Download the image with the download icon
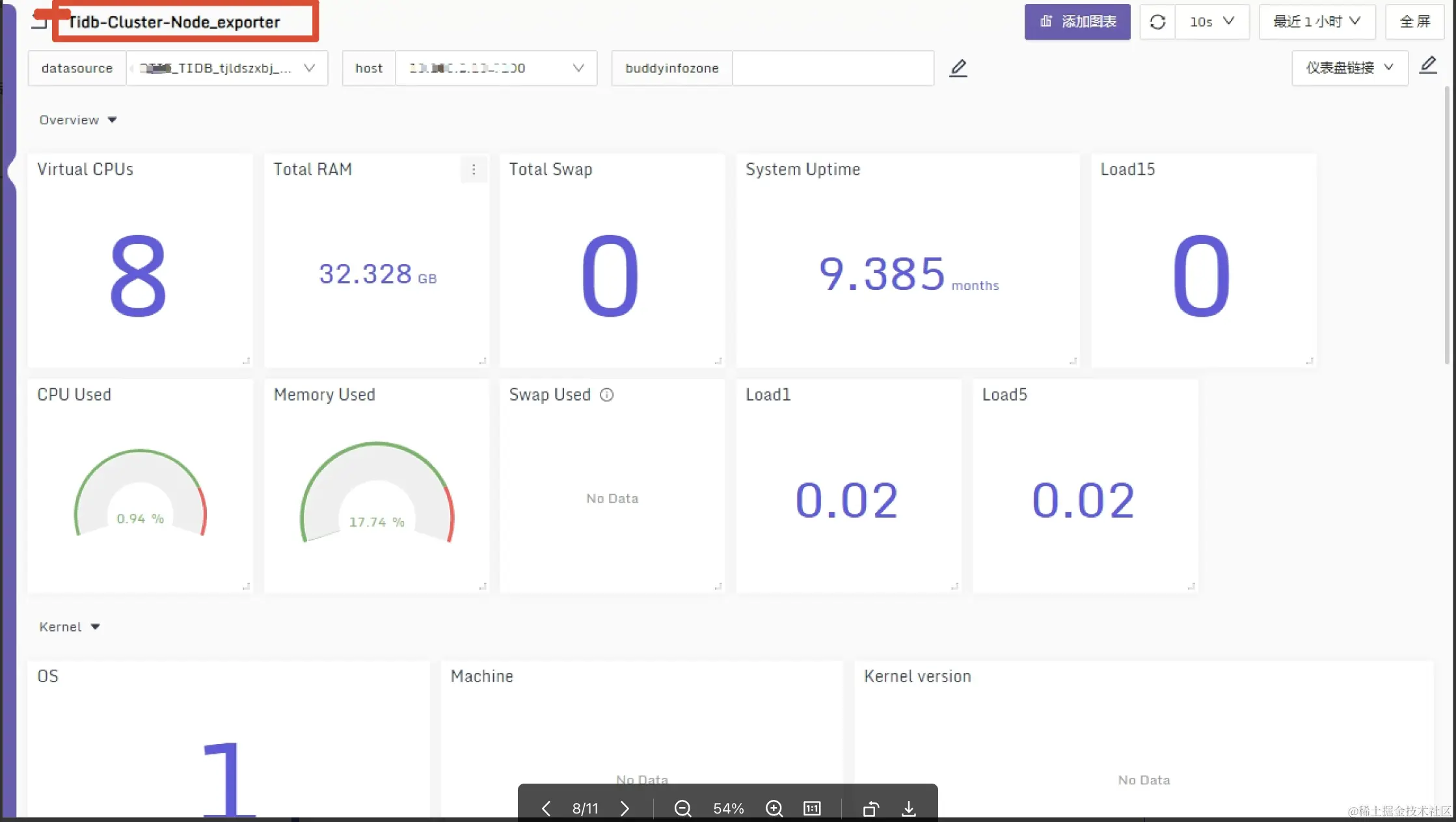1456x822 pixels. pyautogui.click(x=909, y=808)
